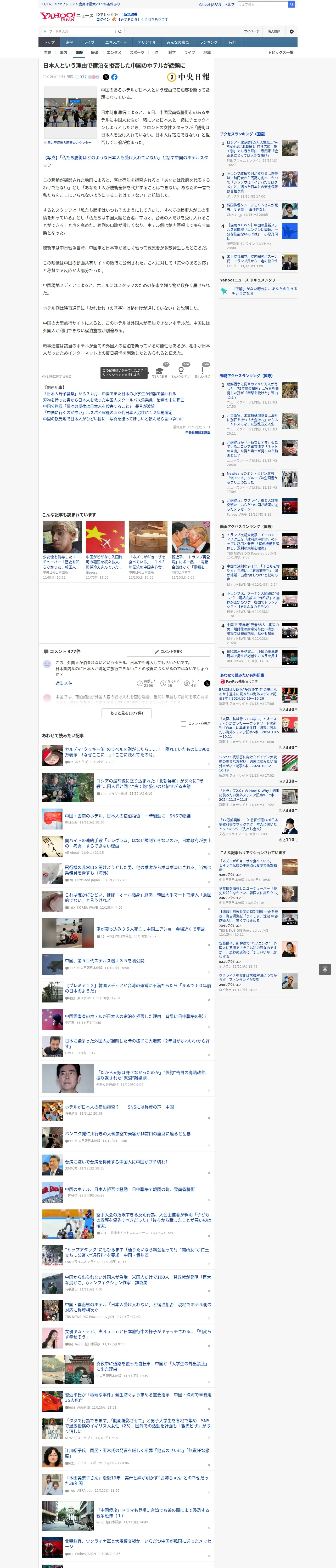Focus the ウェブ検索 input field

click(263, 4)
